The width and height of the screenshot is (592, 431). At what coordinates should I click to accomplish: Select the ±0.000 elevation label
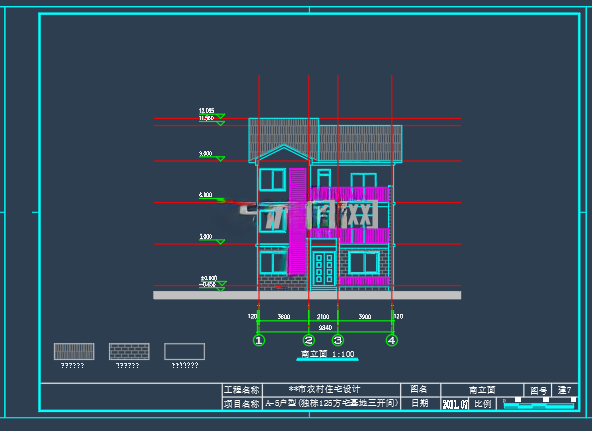pos(209,278)
